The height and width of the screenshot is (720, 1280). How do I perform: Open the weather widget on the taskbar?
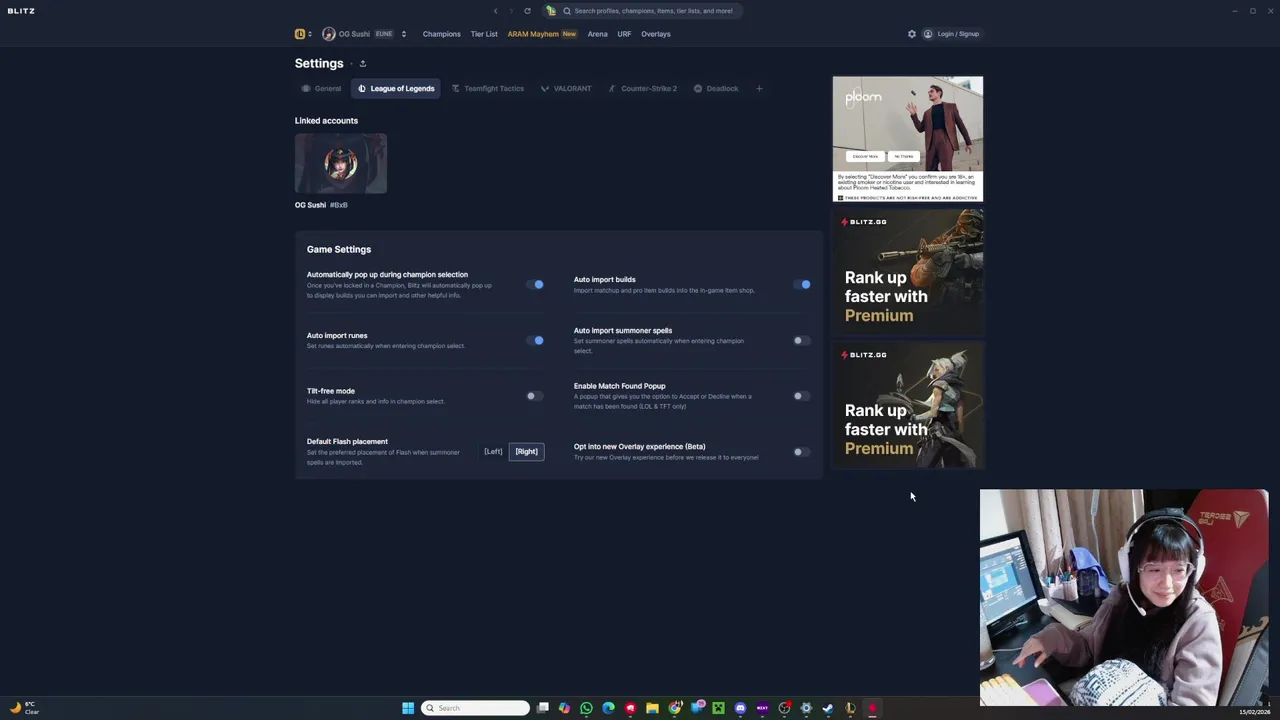click(x=23, y=708)
